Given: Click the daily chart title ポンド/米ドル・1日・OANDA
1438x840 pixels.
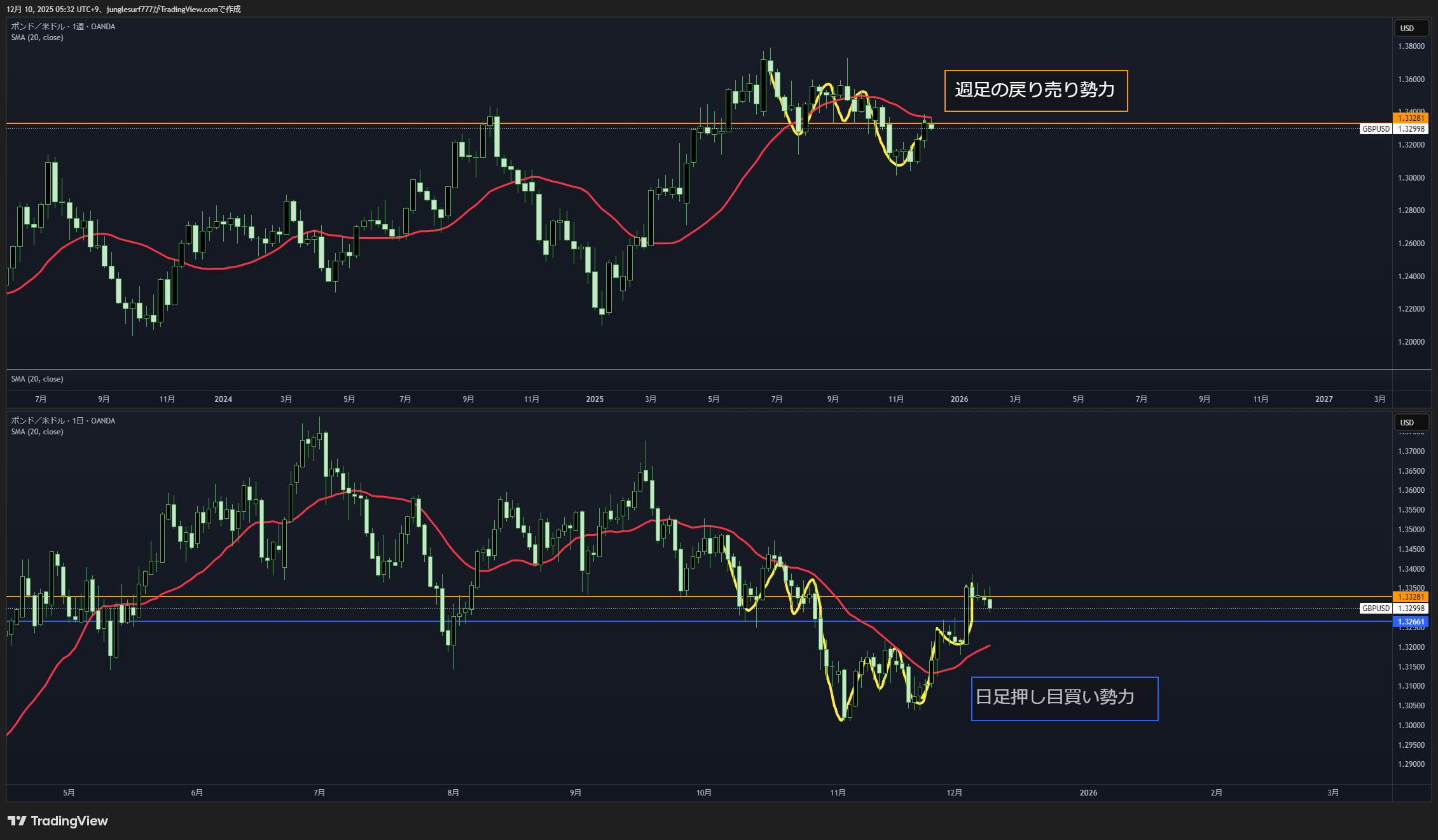Looking at the screenshot, I should coord(63,421).
